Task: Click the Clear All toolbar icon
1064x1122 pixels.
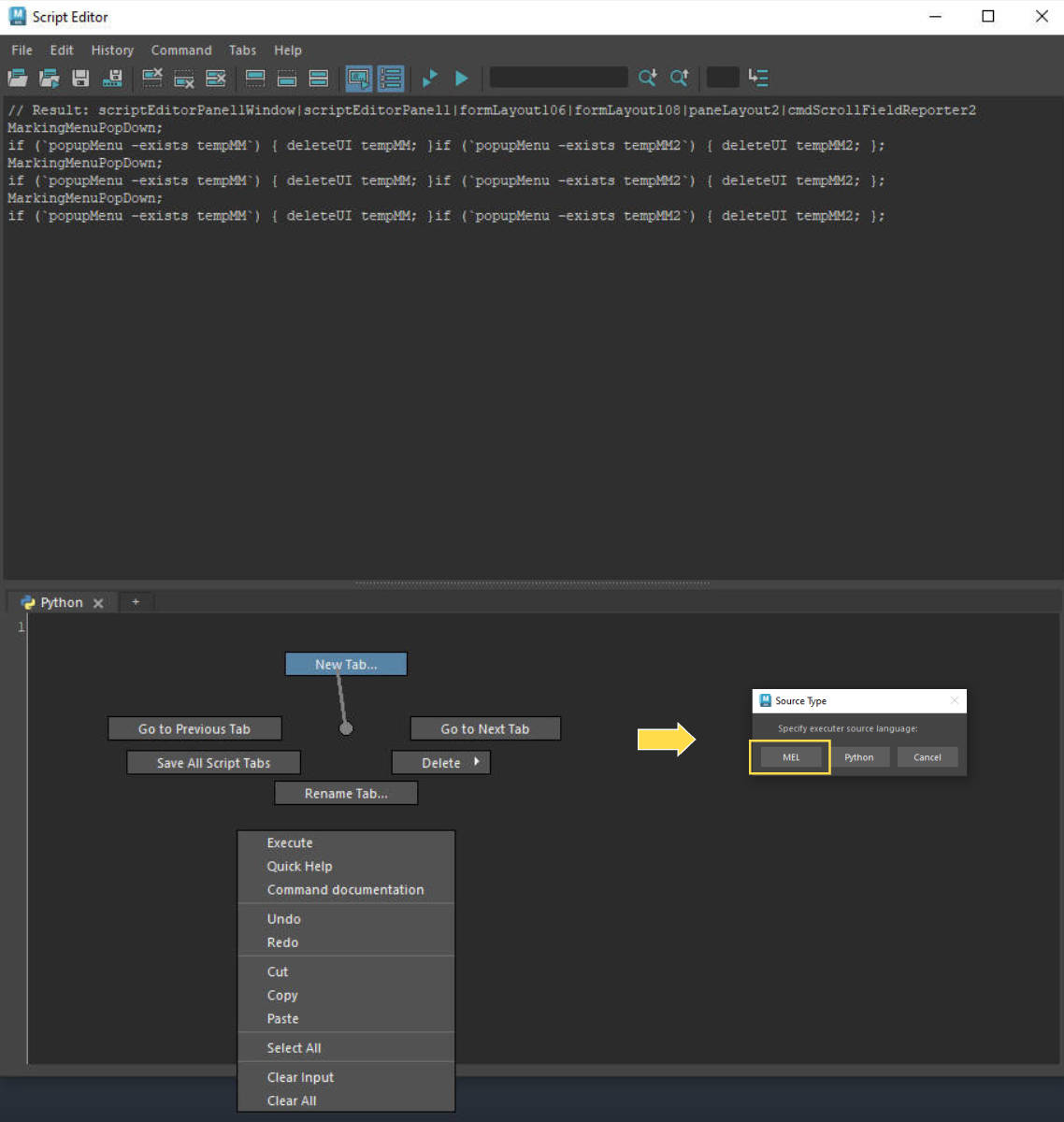Action: pyautogui.click(x=216, y=78)
